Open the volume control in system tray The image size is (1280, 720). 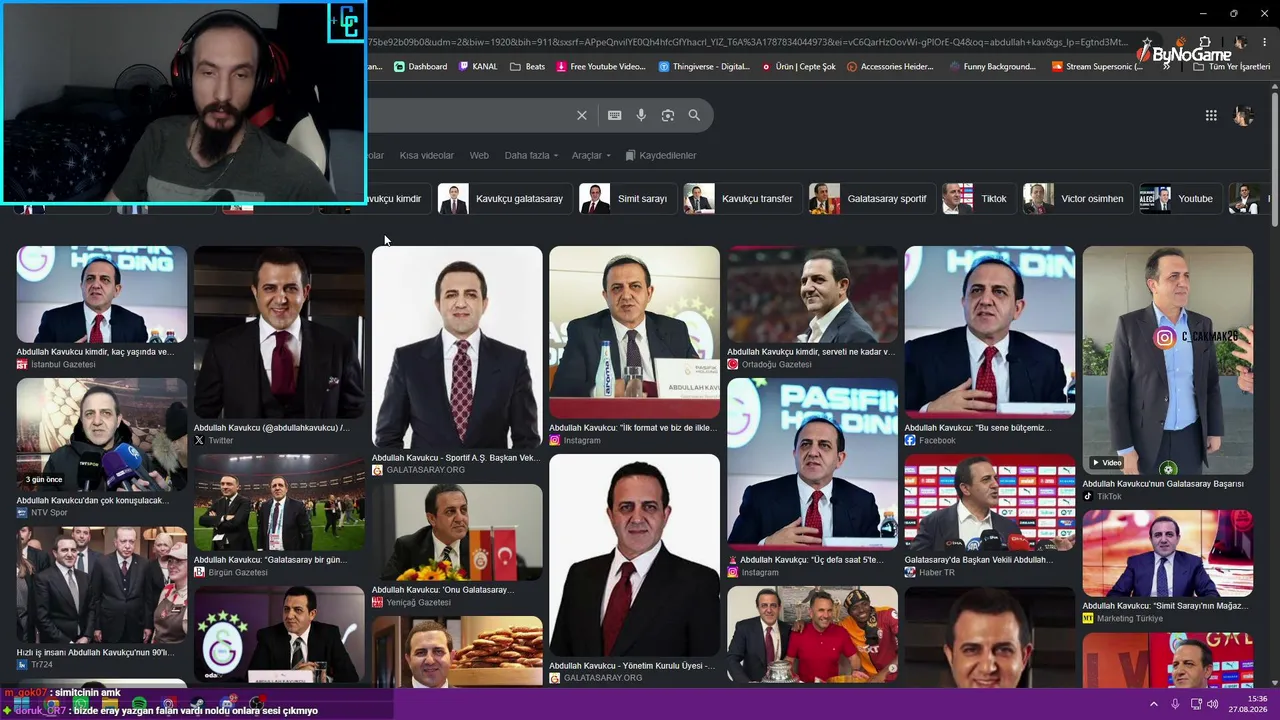coord(1215,704)
